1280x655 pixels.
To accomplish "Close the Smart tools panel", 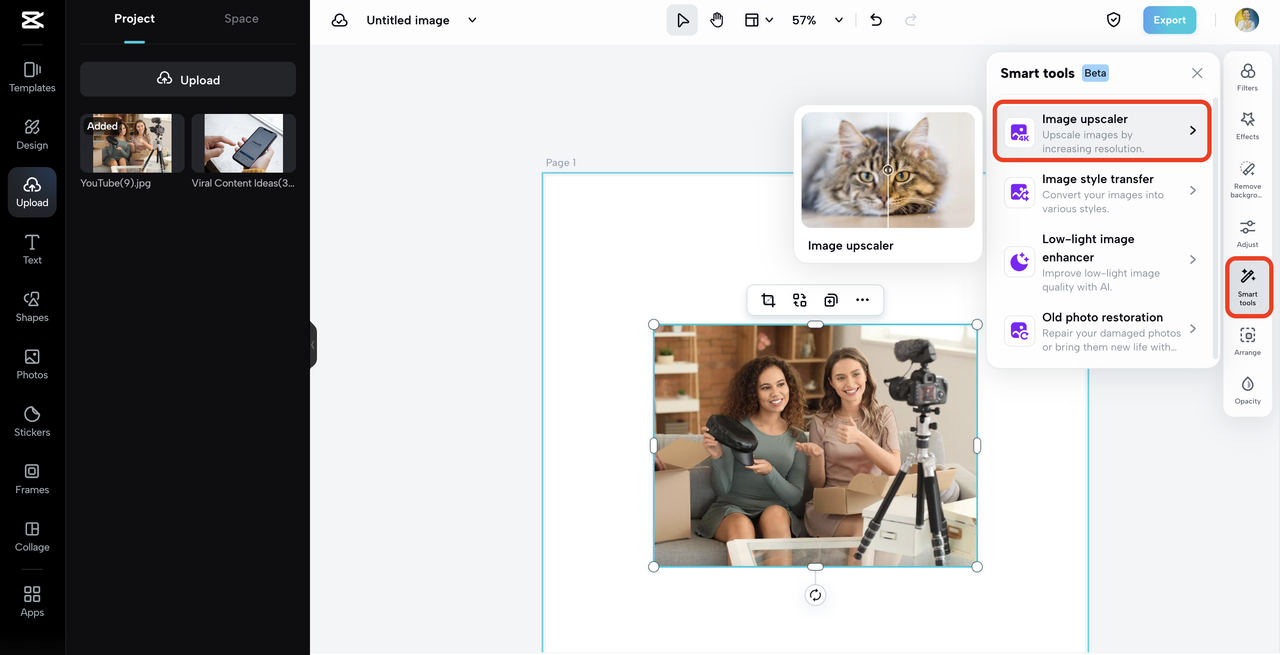I will coord(1197,73).
